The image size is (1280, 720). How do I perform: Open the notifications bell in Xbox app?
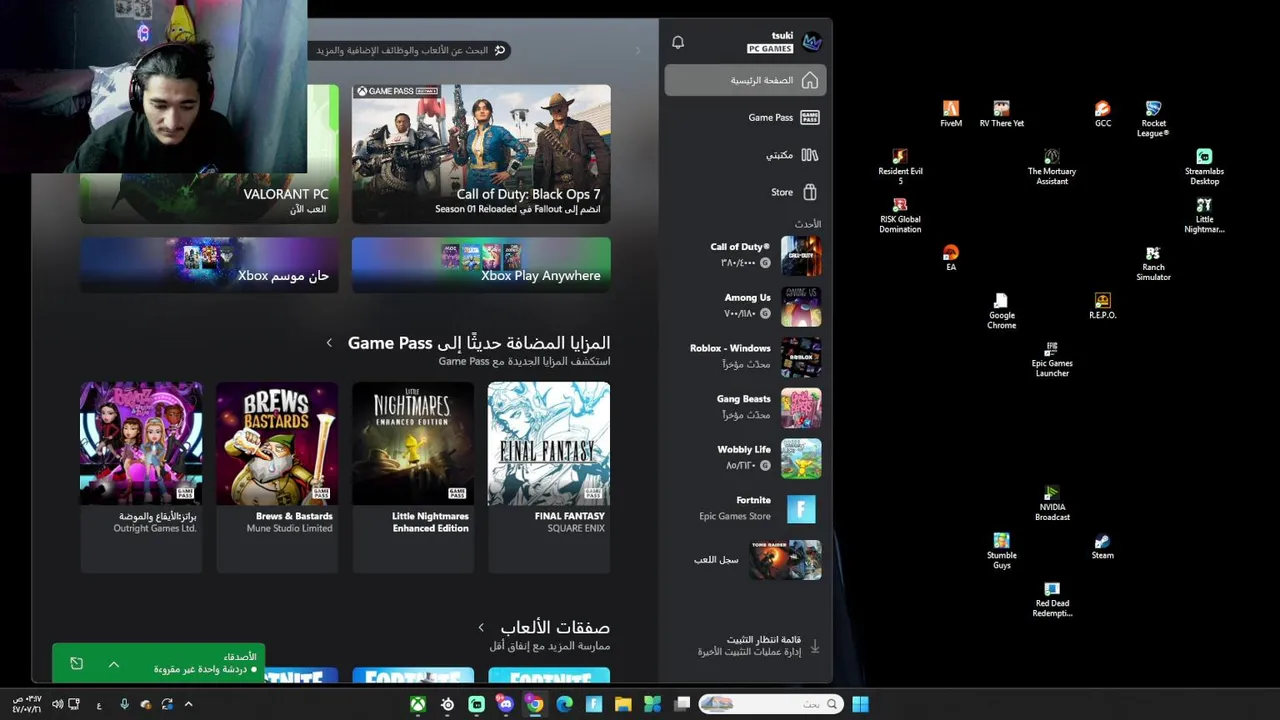tap(678, 42)
